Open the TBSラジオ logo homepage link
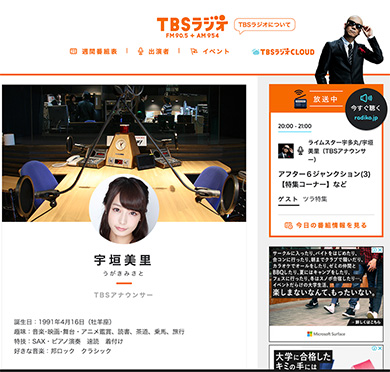Viewport: 390px width, 372px height. [192, 27]
